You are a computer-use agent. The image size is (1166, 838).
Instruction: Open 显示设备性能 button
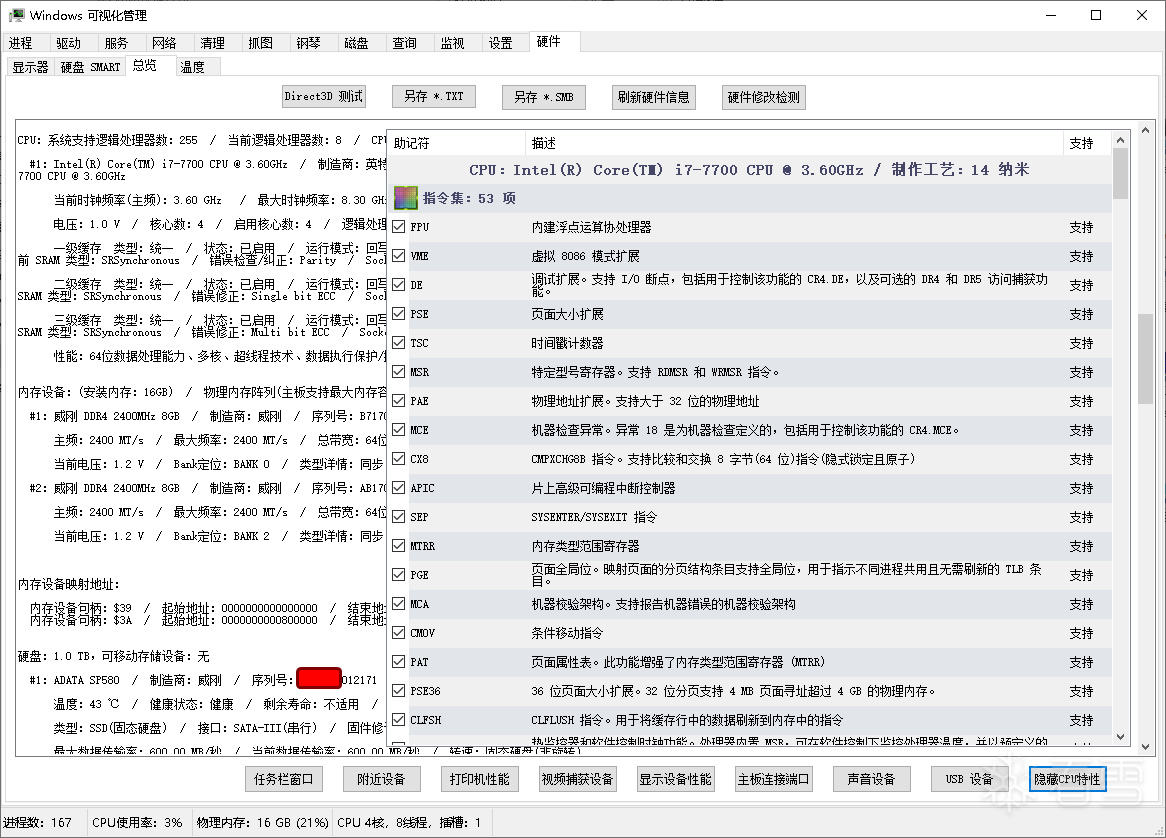pyautogui.click(x=676, y=779)
